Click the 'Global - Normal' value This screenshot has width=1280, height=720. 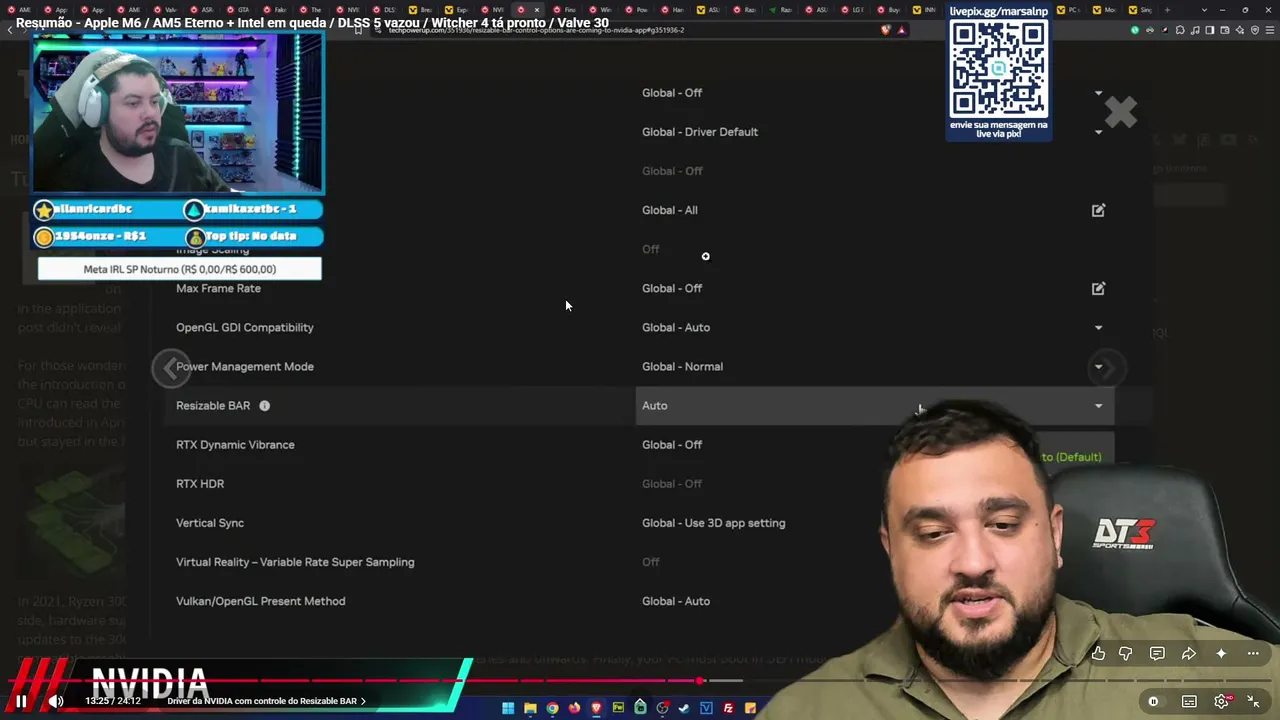[x=682, y=367]
